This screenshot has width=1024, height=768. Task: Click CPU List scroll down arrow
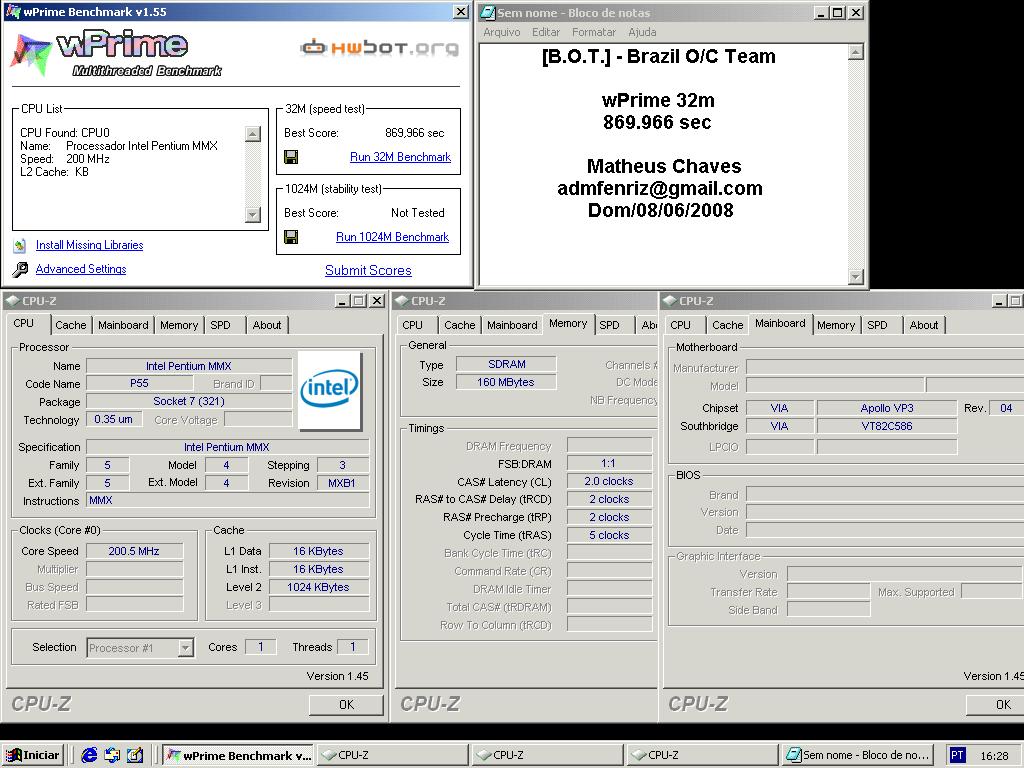[x=253, y=214]
